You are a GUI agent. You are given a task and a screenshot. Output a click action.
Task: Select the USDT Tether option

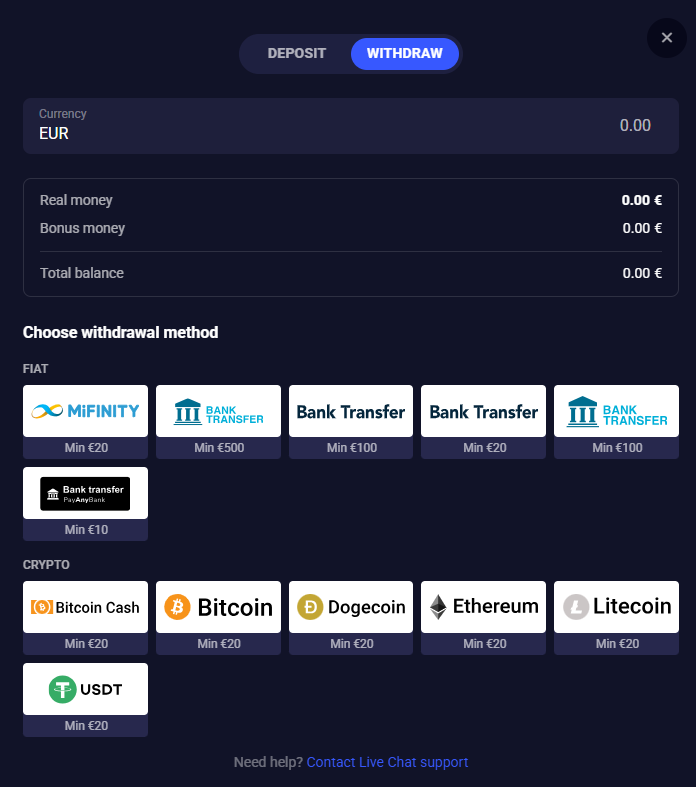[x=85, y=689]
